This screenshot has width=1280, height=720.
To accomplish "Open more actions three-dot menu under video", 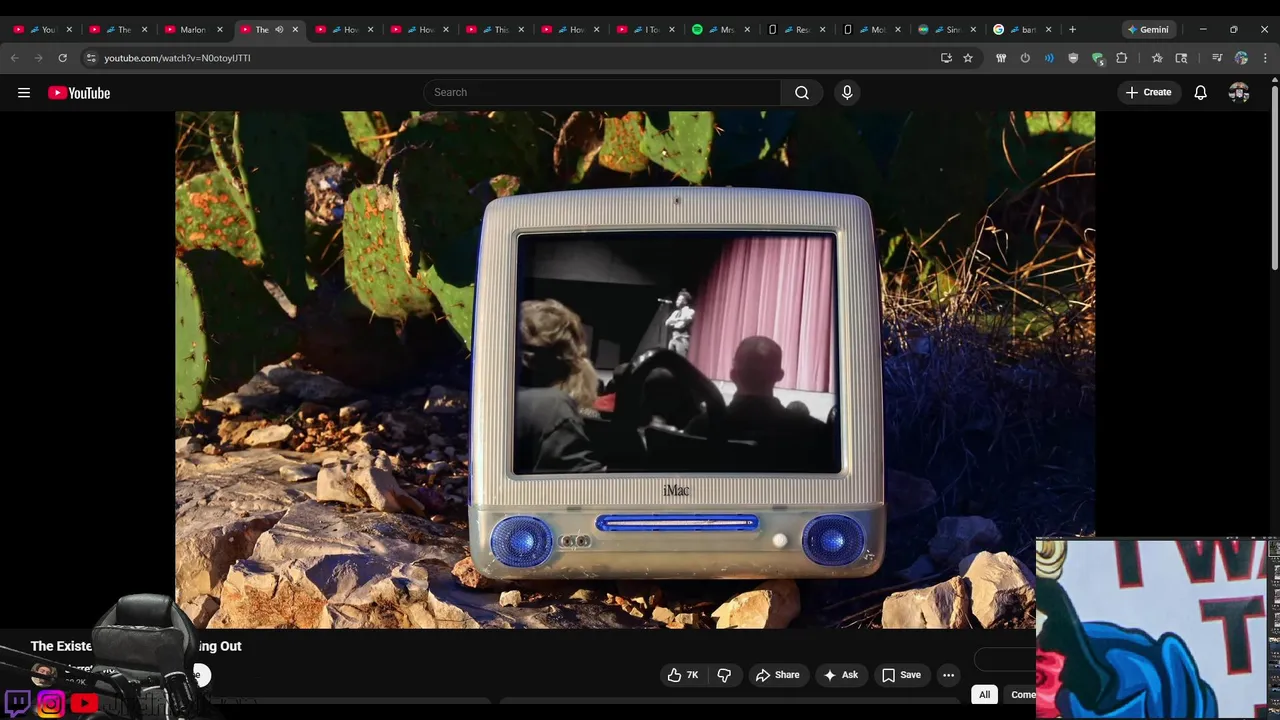I will 948,675.
